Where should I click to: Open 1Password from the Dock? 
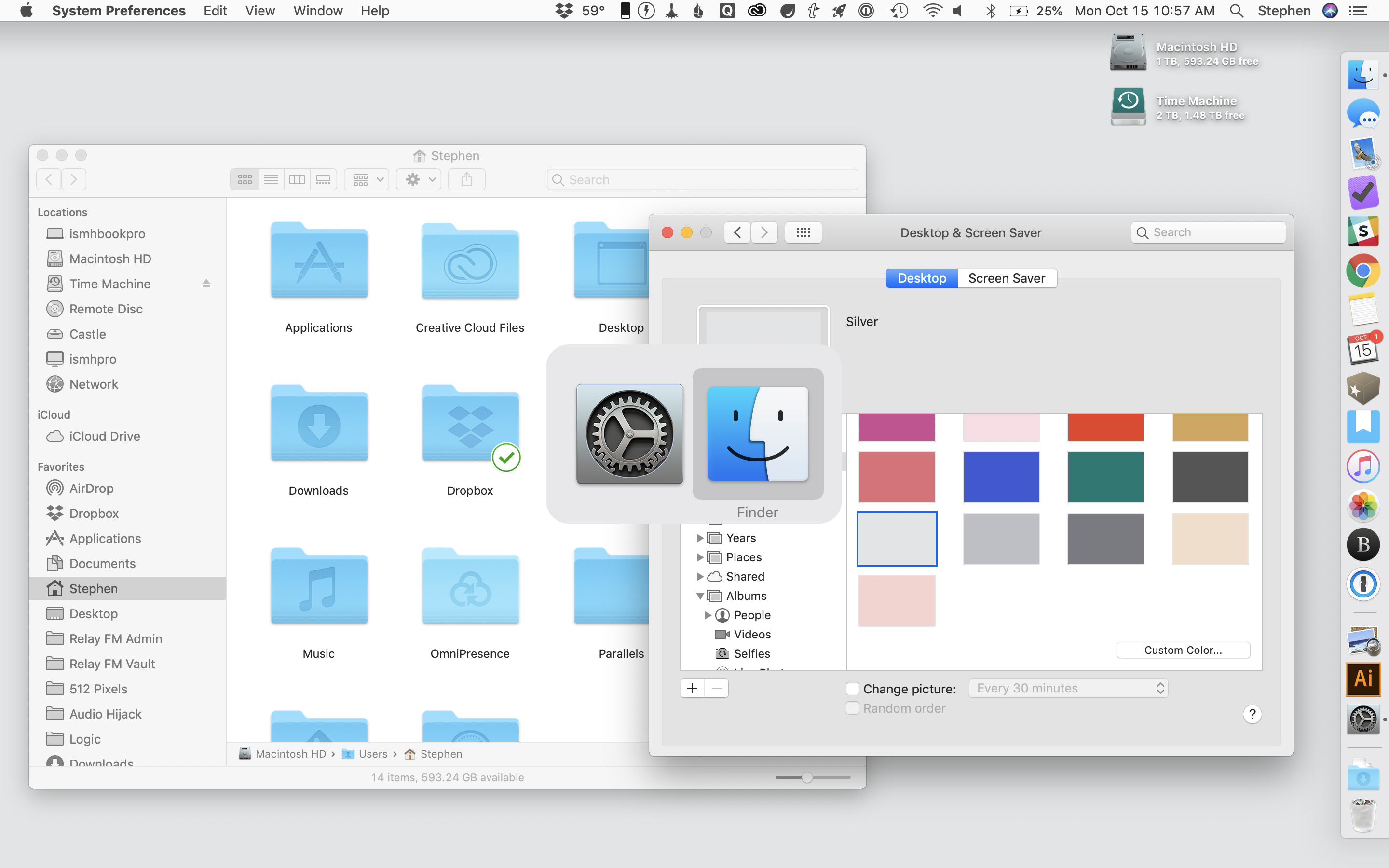[1363, 584]
